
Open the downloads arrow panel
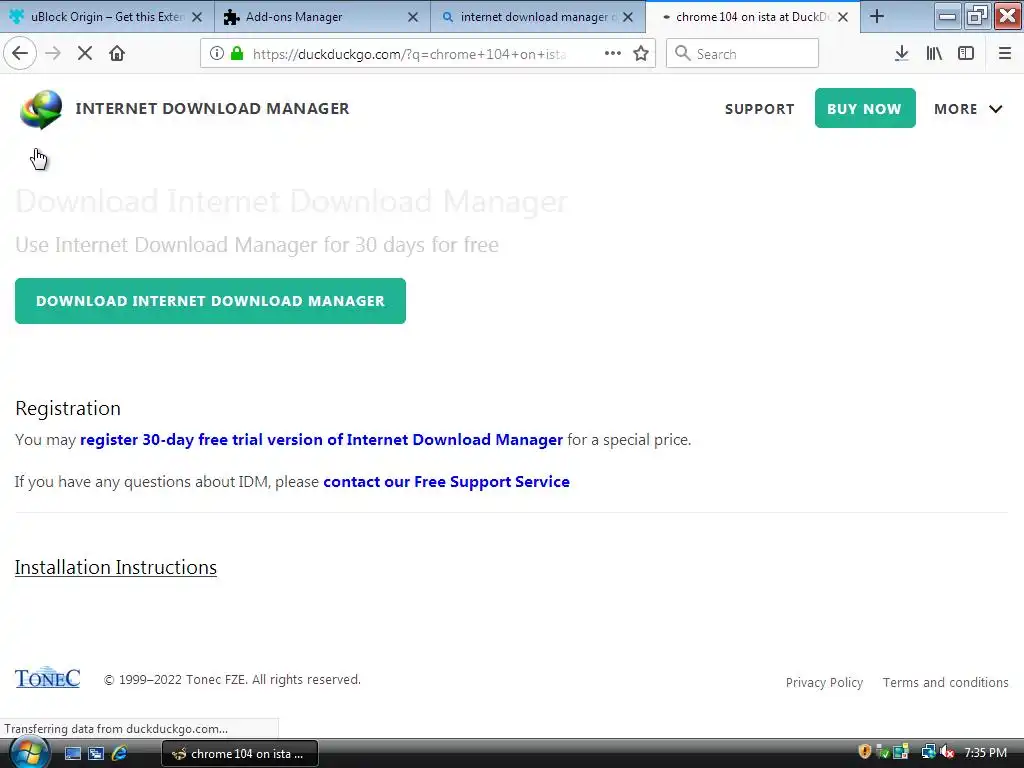click(901, 53)
